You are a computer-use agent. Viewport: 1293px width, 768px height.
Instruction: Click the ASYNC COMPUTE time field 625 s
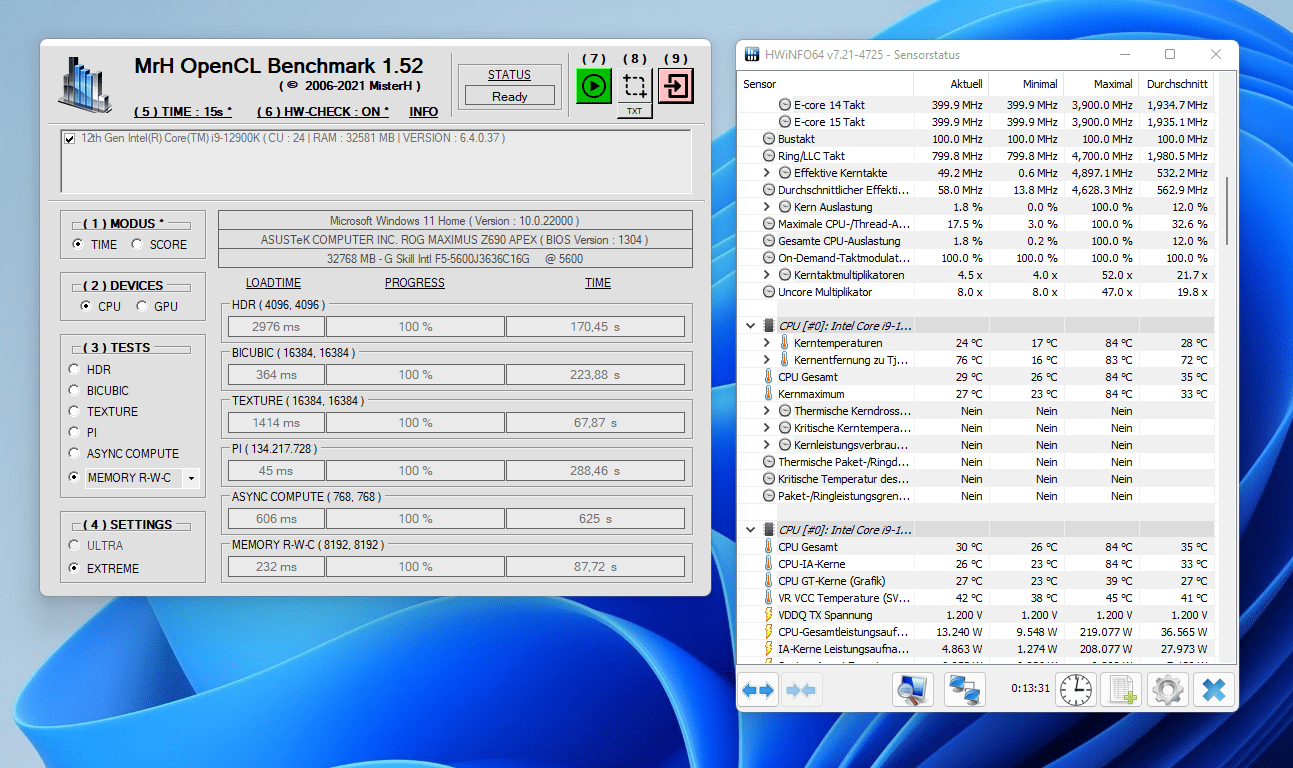click(596, 519)
